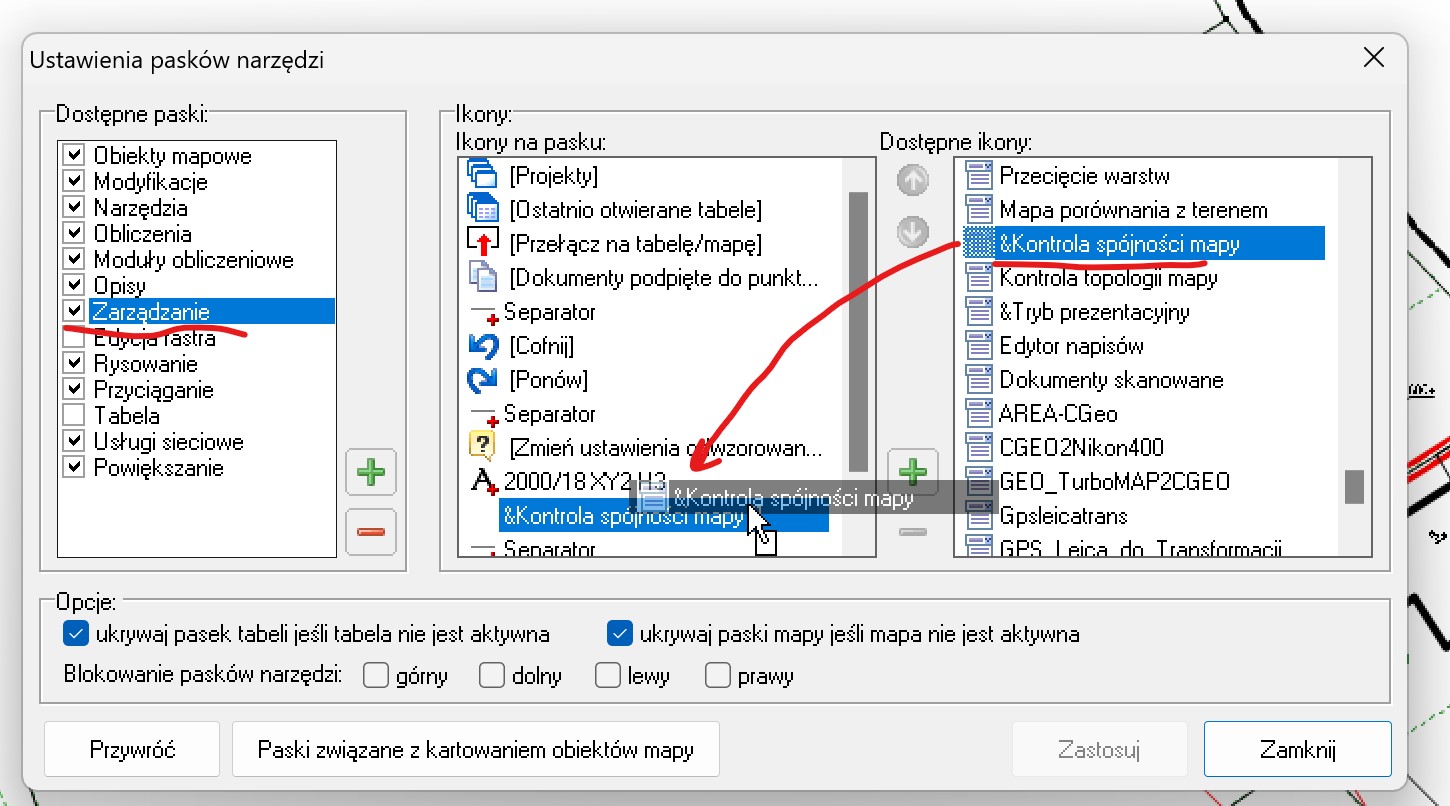1450x806 pixels.
Task: Select Moduły obliczeniowe in bars list
Action: click(194, 260)
